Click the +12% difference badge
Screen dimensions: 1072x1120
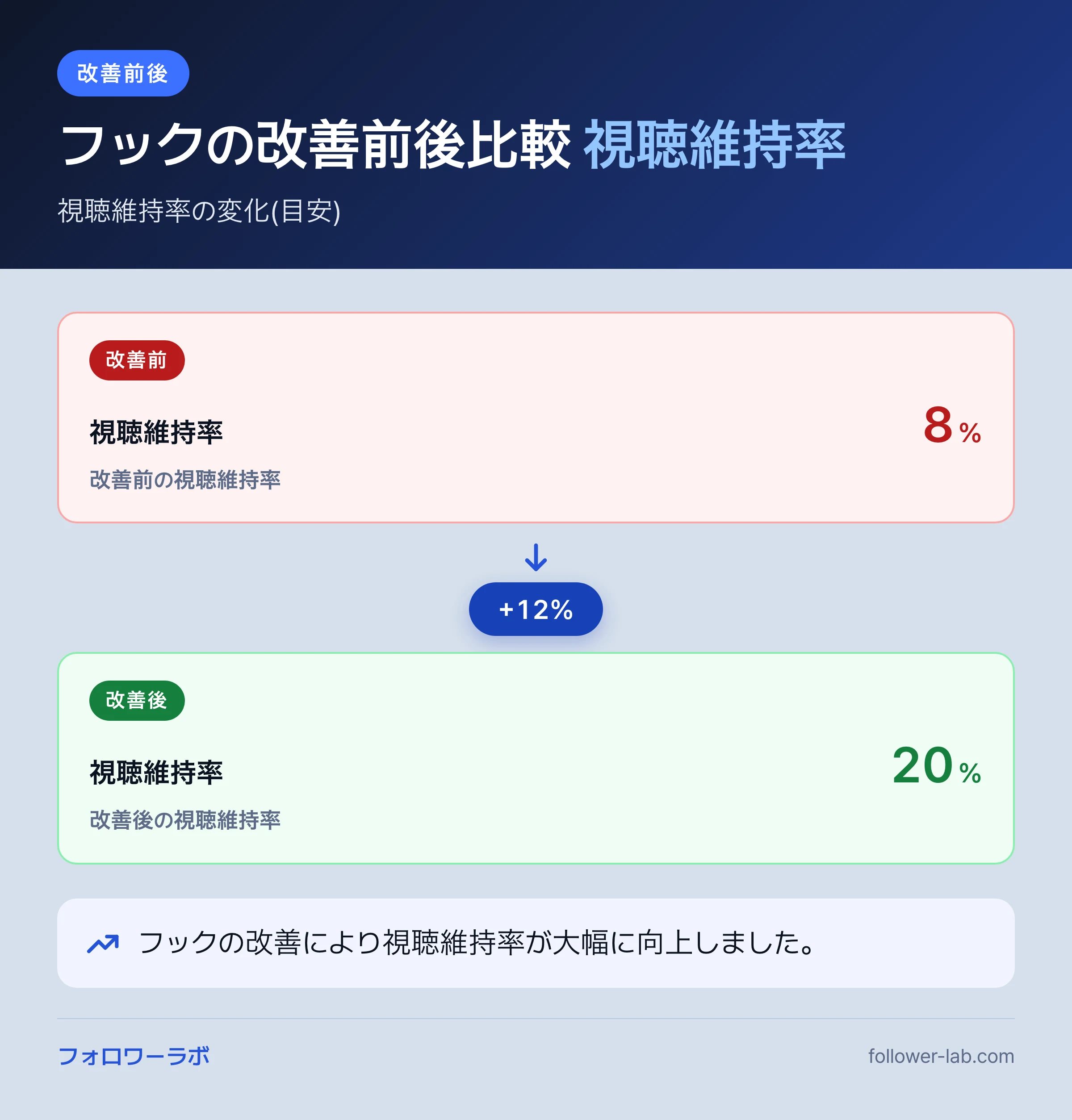click(536, 609)
